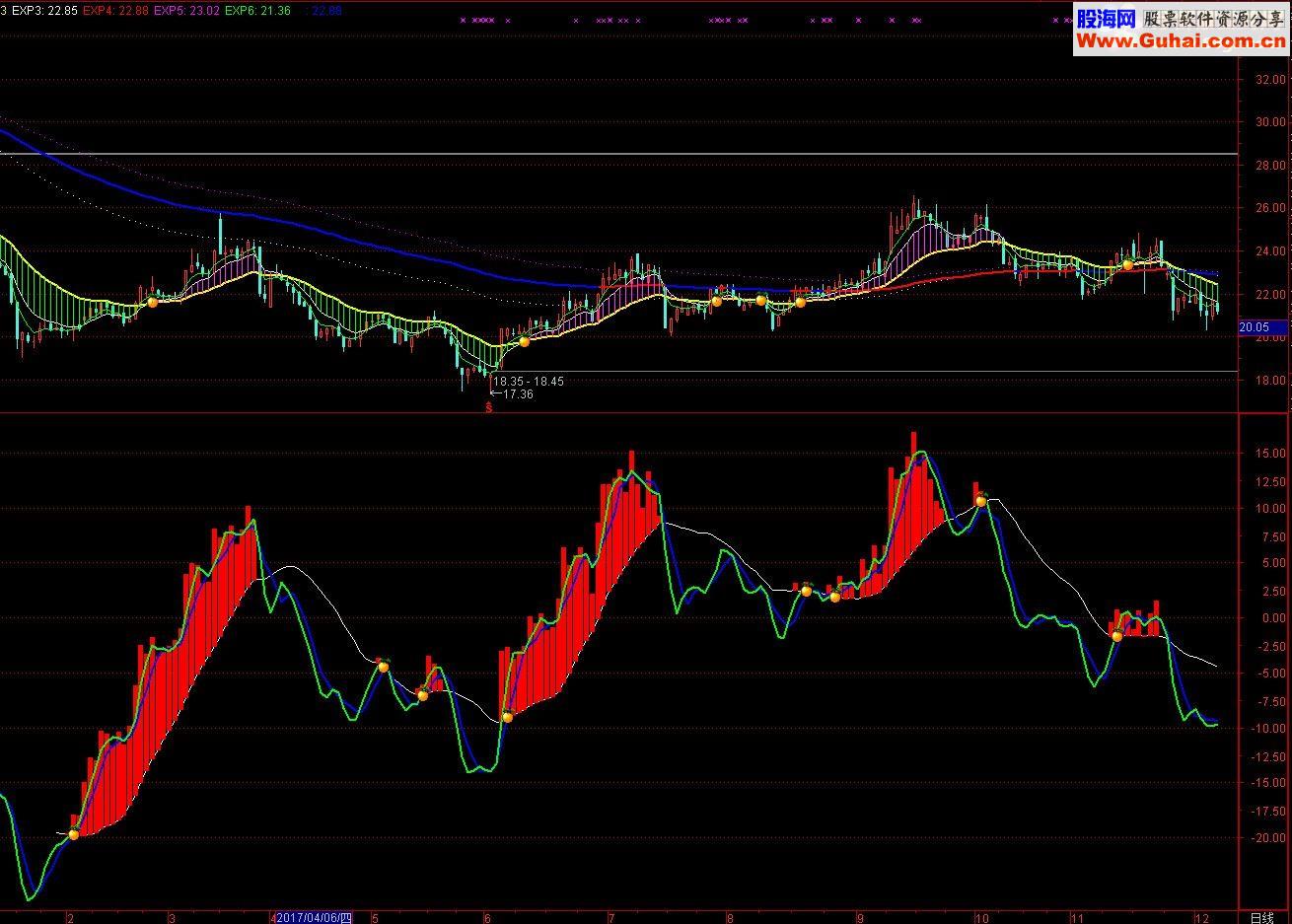Click the red S signal marker
Image resolution: width=1292 pixels, height=924 pixels.
coord(488,407)
